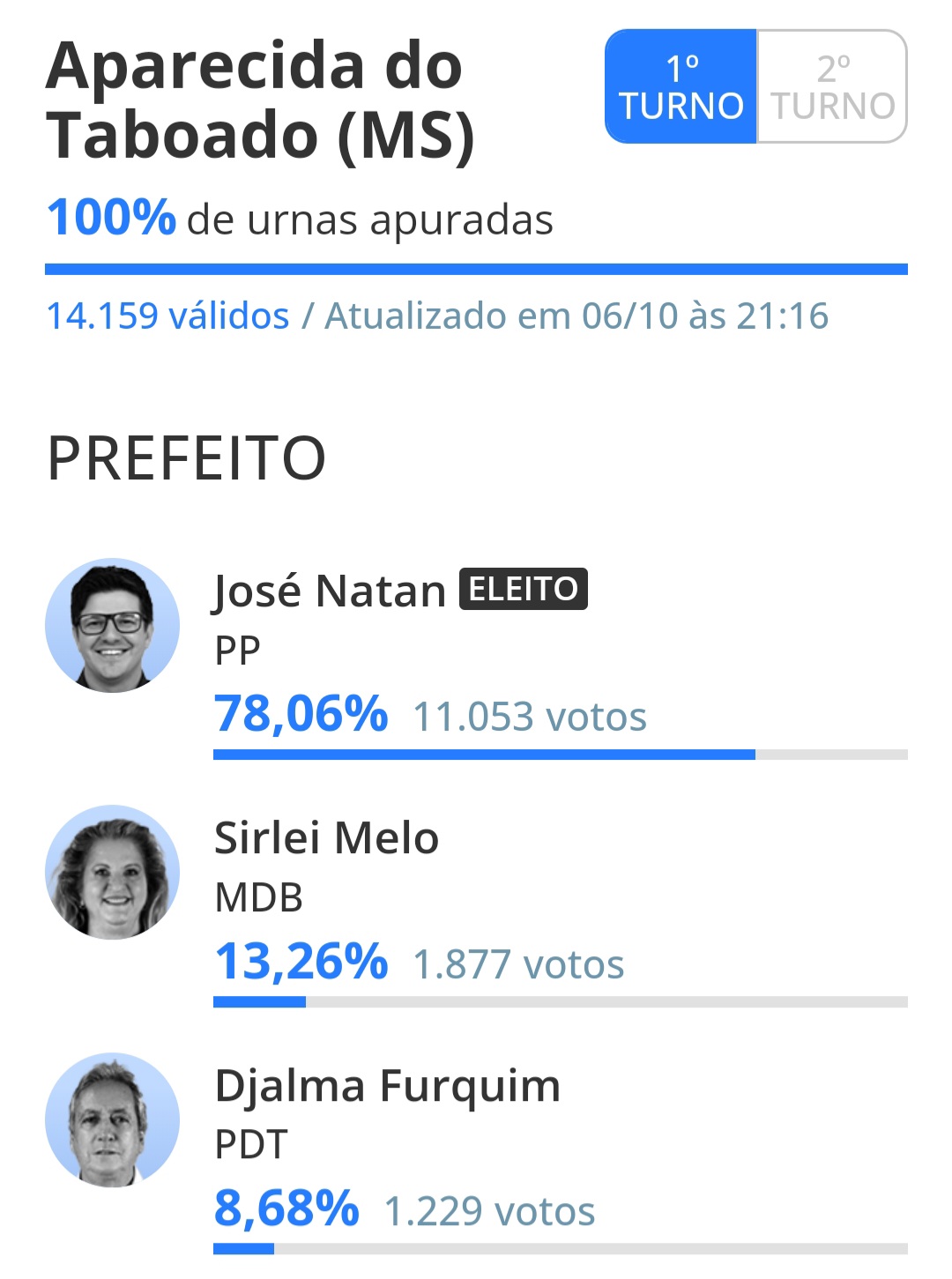The image size is (952, 1279).
Task: Click the PP party label
Action: [x=237, y=651]
